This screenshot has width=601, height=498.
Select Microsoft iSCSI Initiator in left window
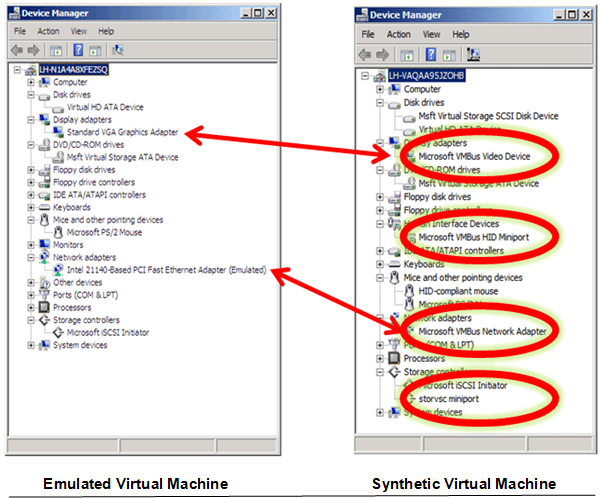(x=108, y=332)
